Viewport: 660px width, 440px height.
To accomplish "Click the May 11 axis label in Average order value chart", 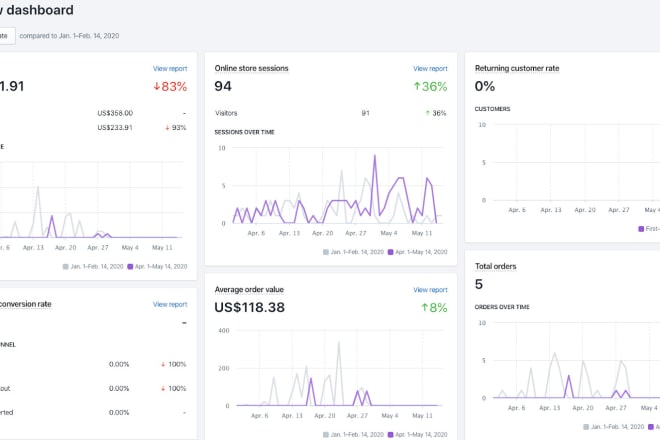I will (x=422, y=416).
